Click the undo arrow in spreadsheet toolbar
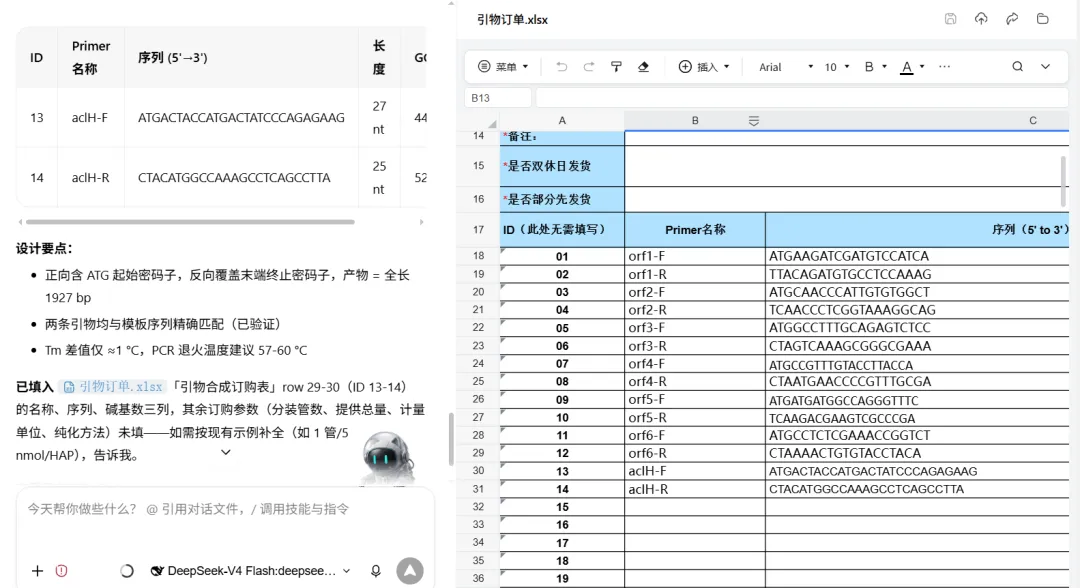Image resolution: width=1080 pixels, height=588 pixels. 561,67
